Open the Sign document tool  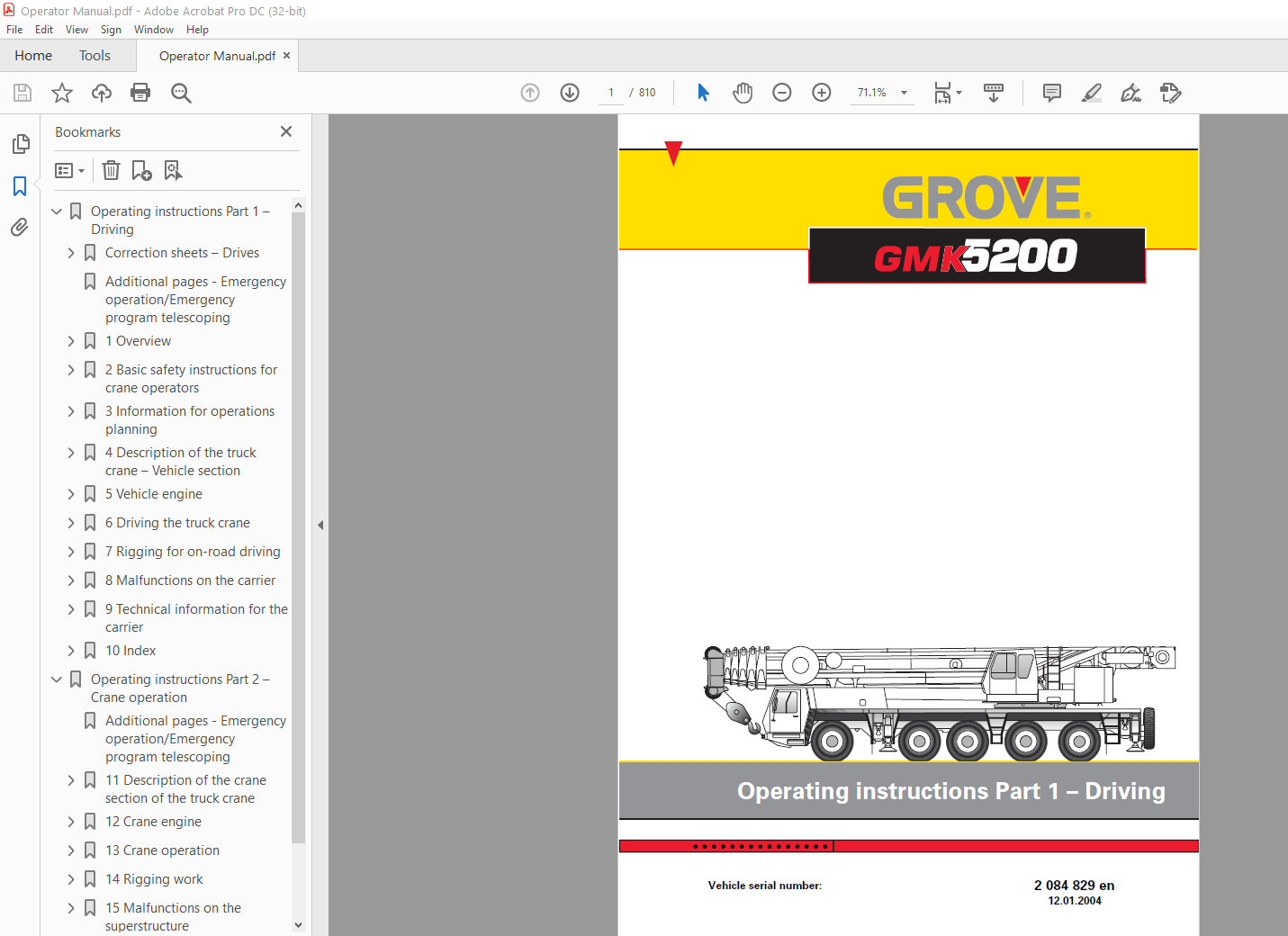pos(1131,93)
